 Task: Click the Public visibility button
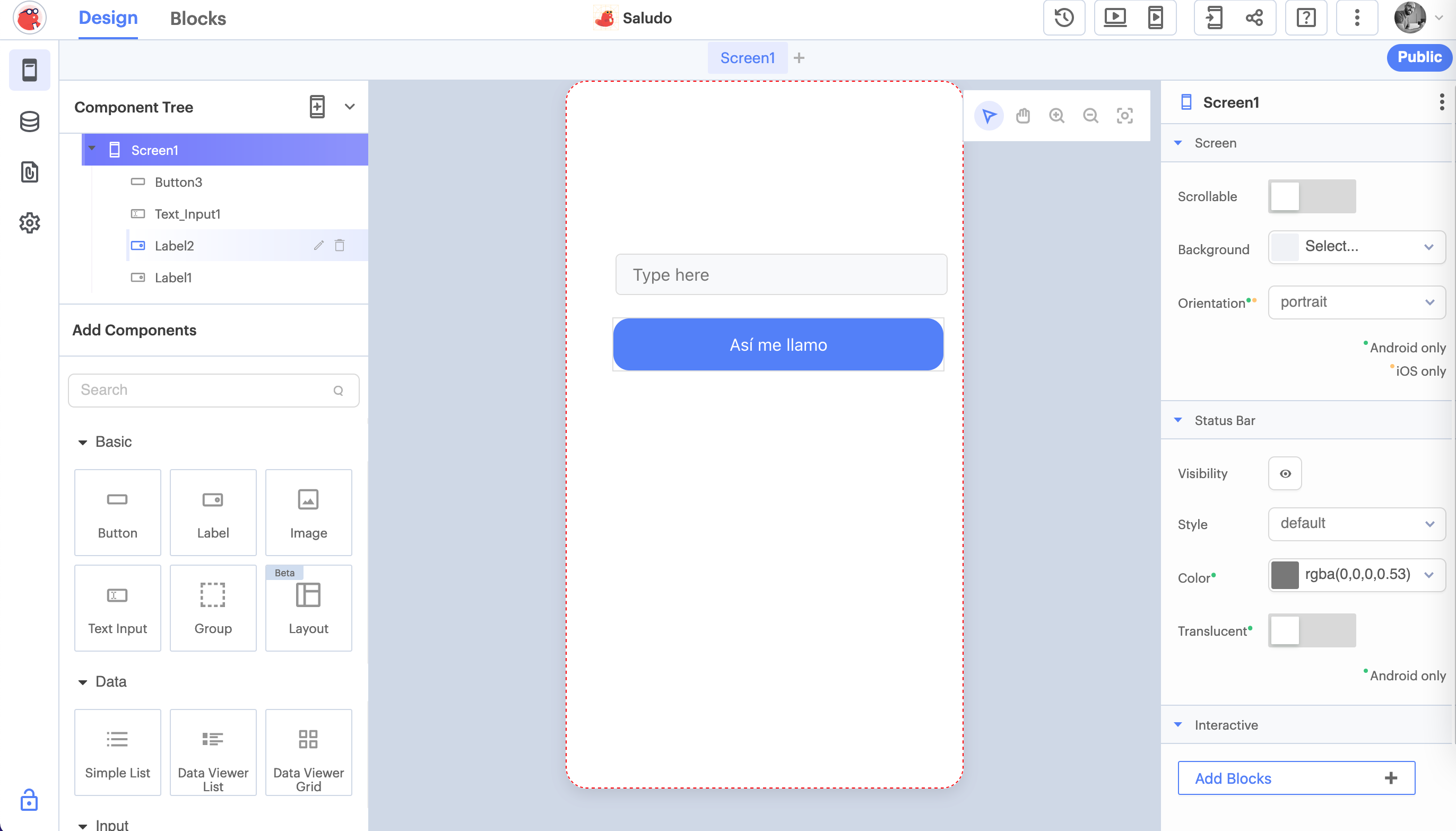click(x=1419, y=57)
